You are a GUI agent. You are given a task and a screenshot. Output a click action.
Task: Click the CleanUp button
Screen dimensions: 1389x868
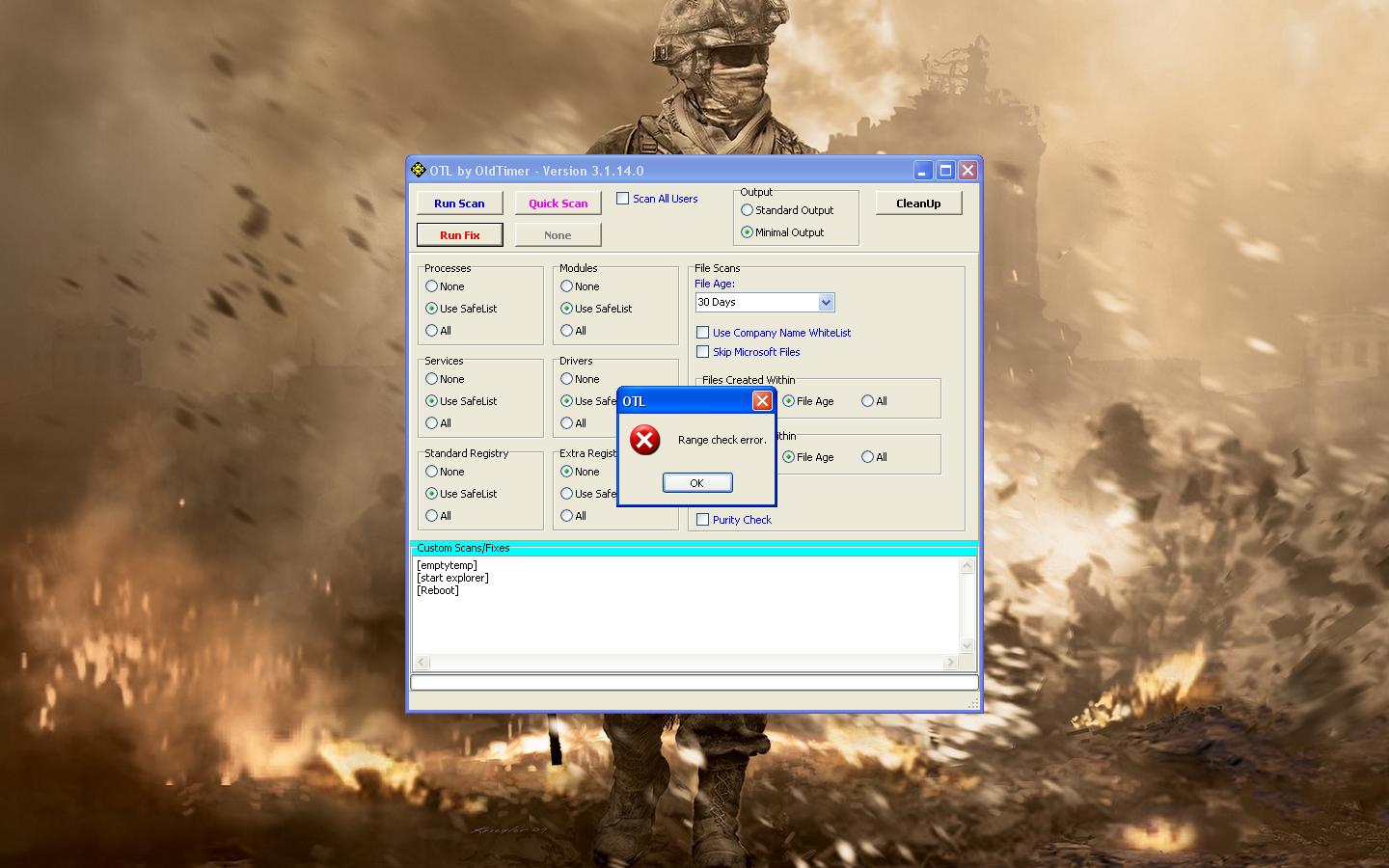click(x=918, y=203)
